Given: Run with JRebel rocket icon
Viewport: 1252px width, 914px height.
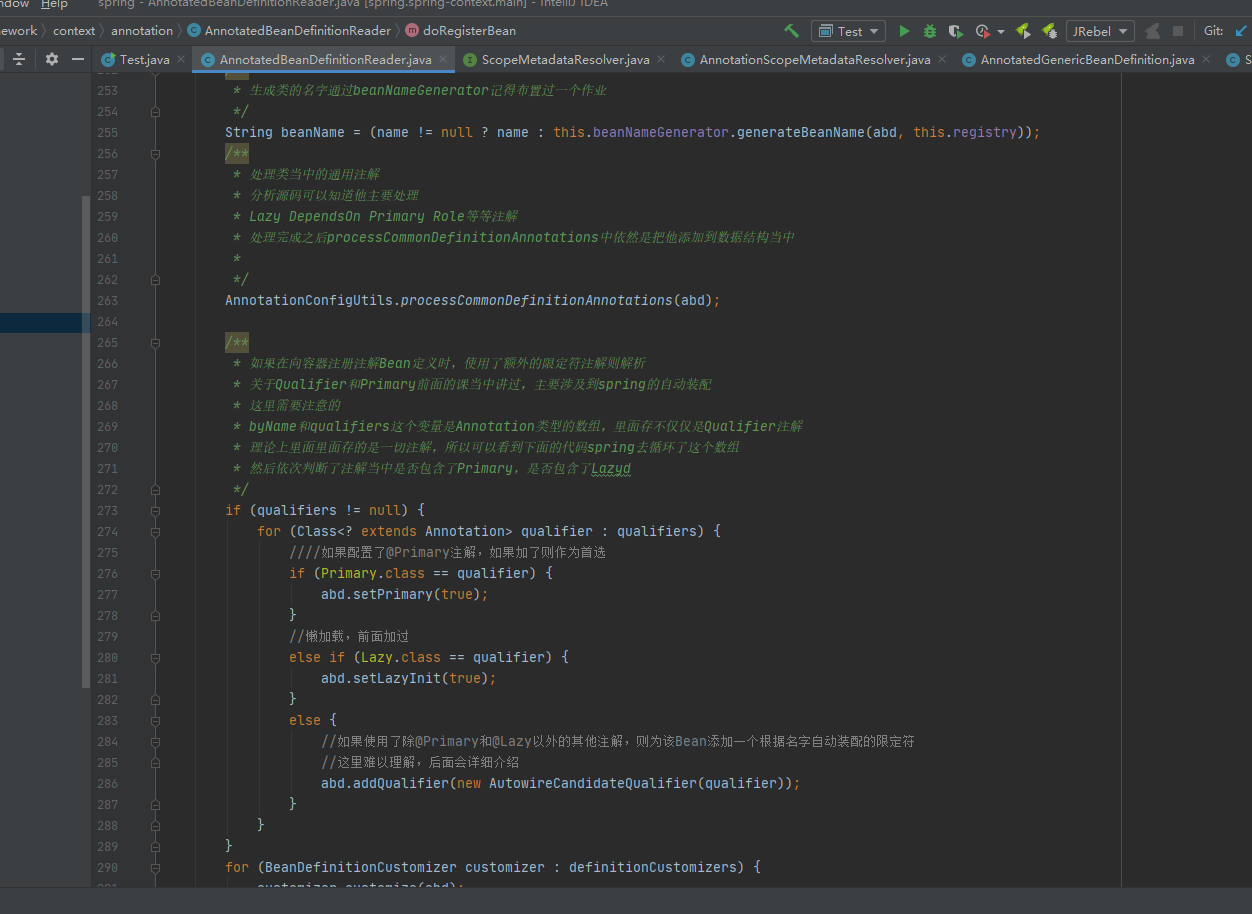Looking at the screenshot, I should 1023,31.
